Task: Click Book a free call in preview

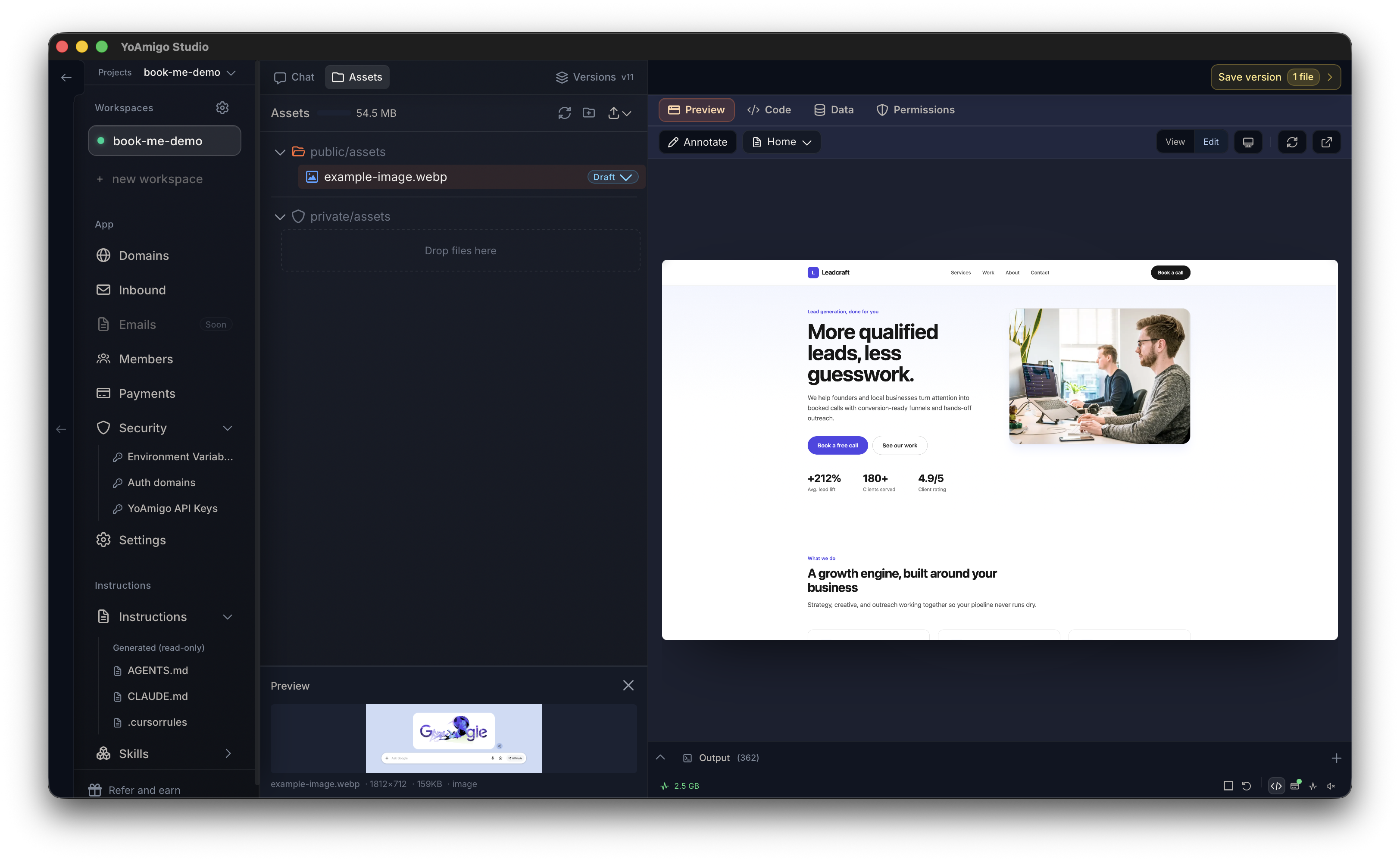Action: 837,445
